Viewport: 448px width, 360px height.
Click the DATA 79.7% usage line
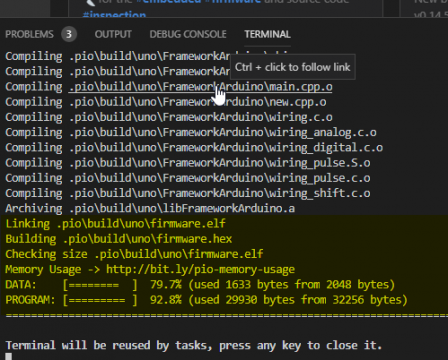click(200, 285)
